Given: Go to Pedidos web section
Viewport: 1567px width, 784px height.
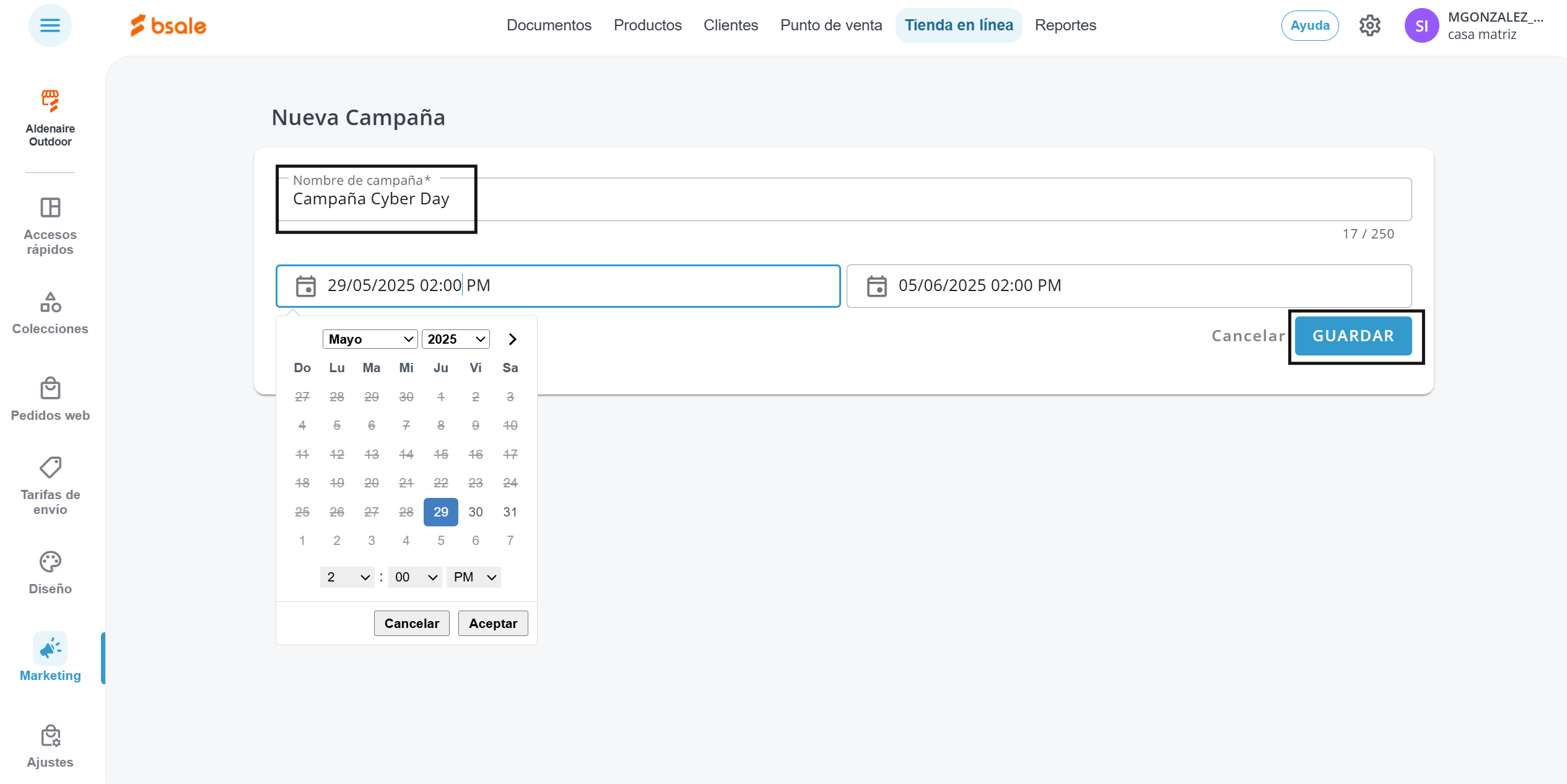Looking at the screenshot, I should pos(50,399).
